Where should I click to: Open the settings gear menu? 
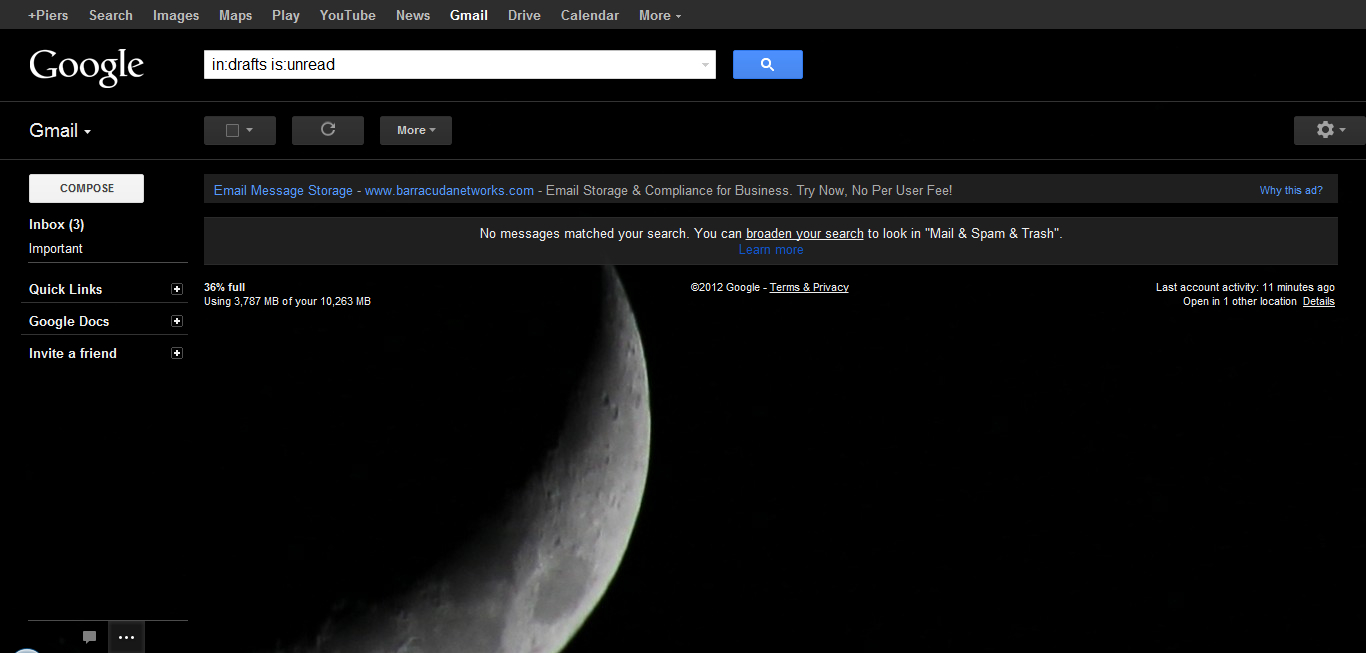[x=1329, y=130]
